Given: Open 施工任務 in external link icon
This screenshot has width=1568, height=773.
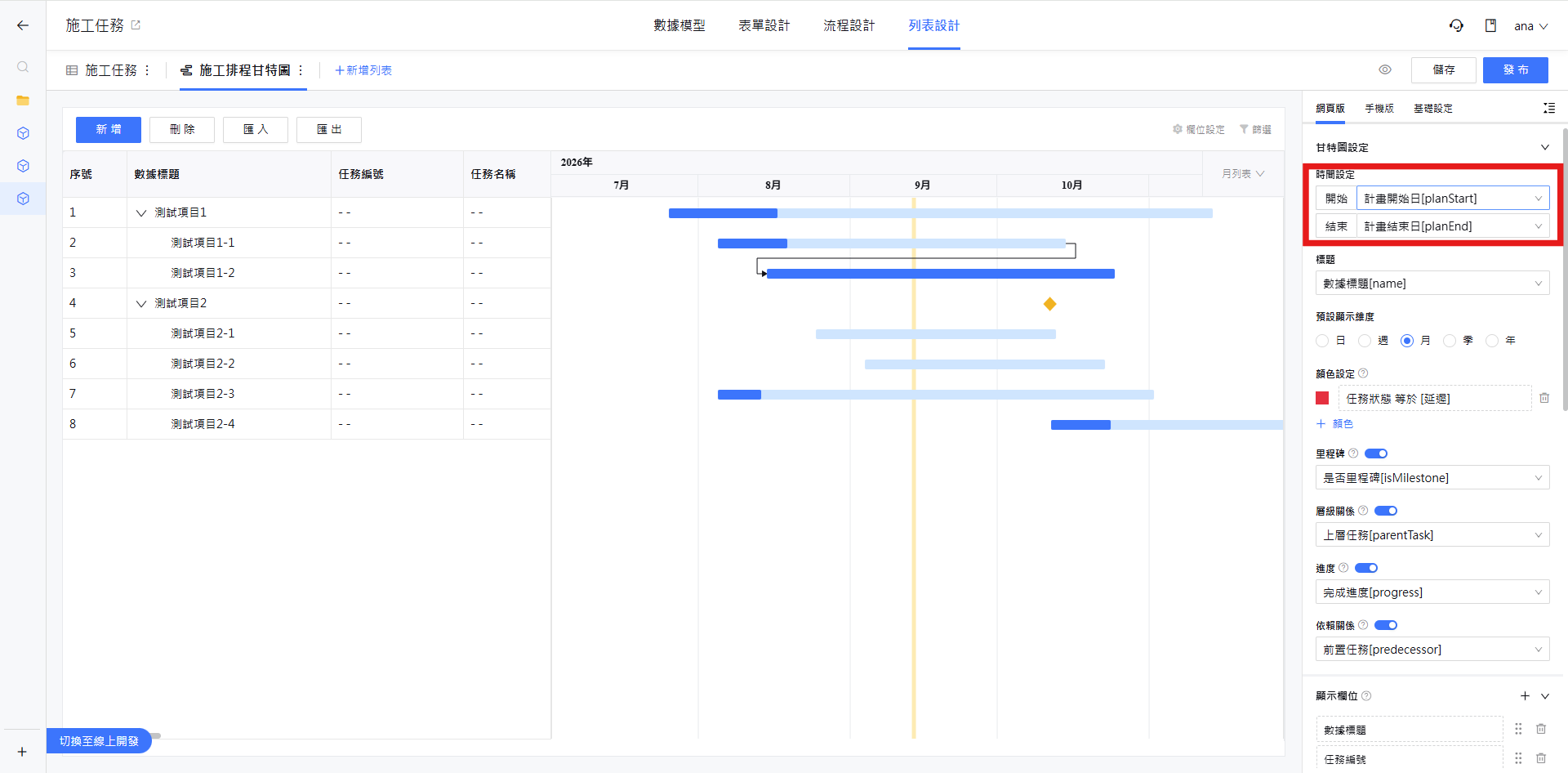Looking at the screenshot, I should click(136, 25).
